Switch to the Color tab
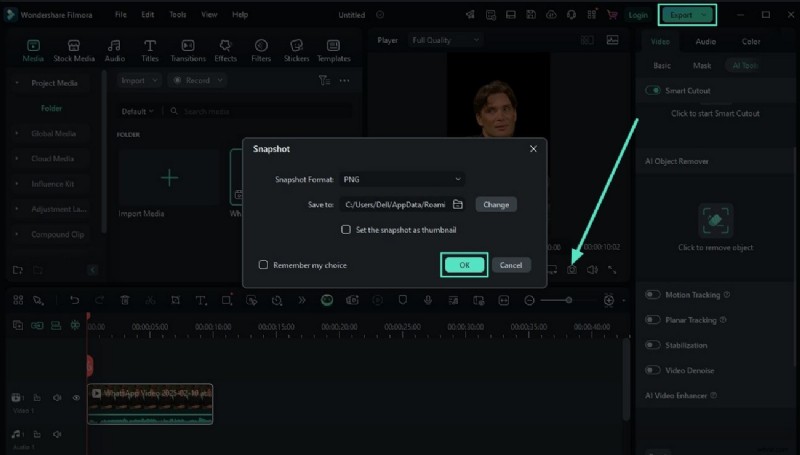This screenshot has width=800, height=455. pos(750,42)
